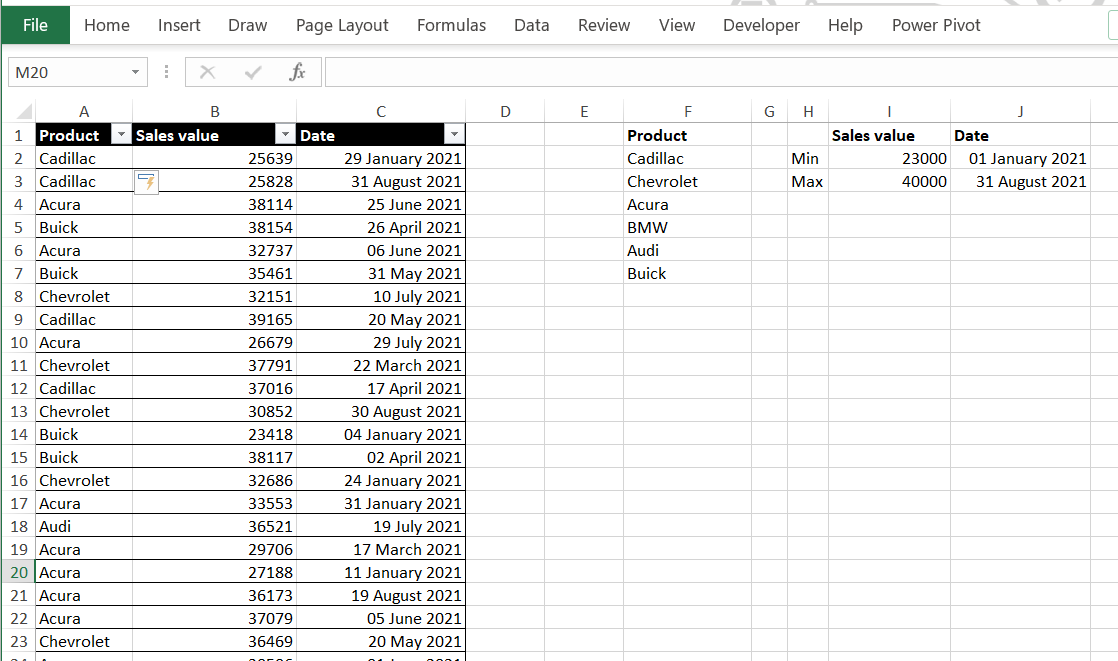Open the Help ribbon tab
The width and height of the screenshot is (1118, 661).
(845, 25)
